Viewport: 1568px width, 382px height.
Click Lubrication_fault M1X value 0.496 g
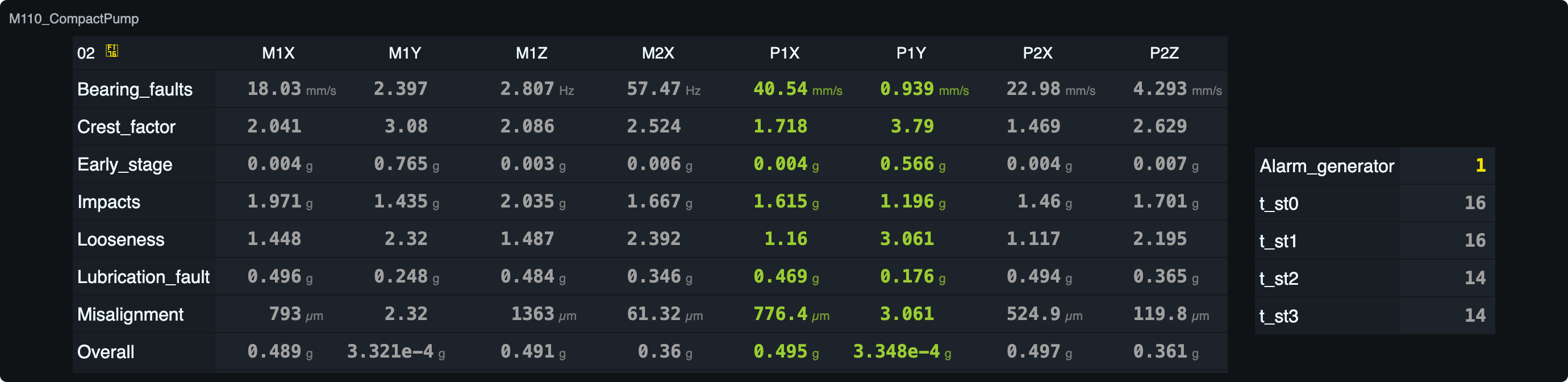[280, 277]
